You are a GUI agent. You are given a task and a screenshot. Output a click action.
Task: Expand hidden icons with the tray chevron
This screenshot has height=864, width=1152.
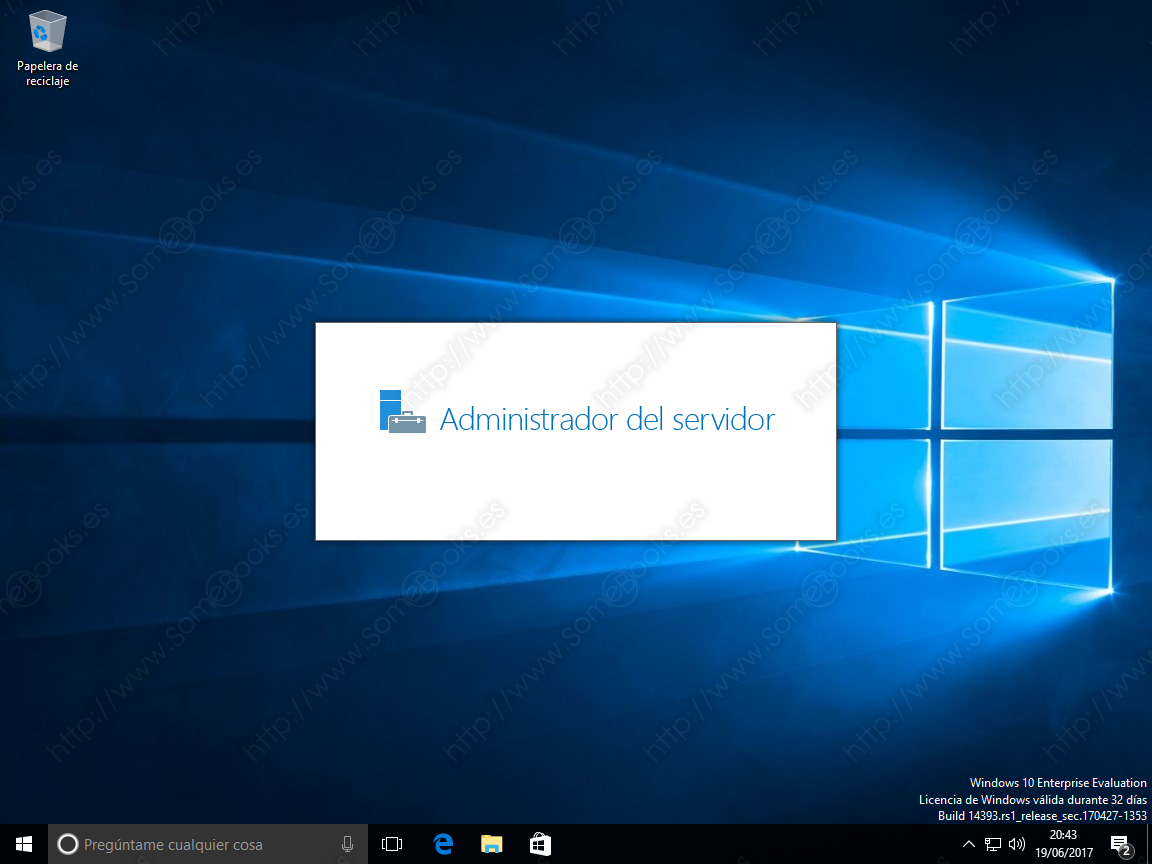[968, 845]
